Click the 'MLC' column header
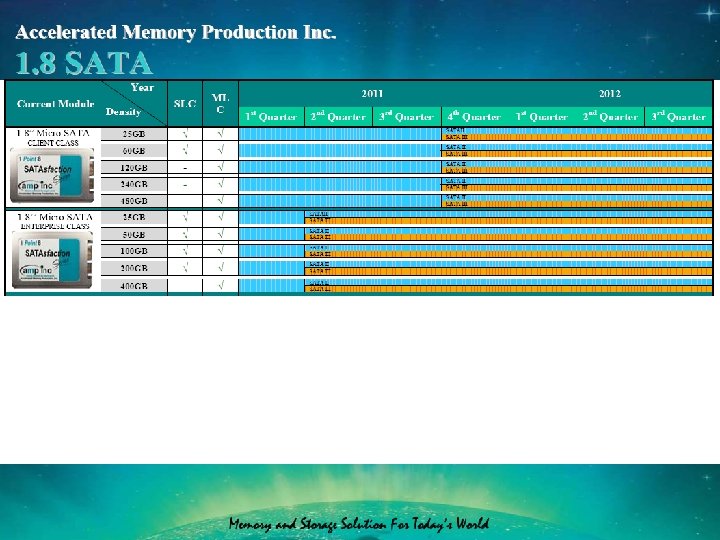The width and height of the screenshot is (720, 540). tap(220, 103)
